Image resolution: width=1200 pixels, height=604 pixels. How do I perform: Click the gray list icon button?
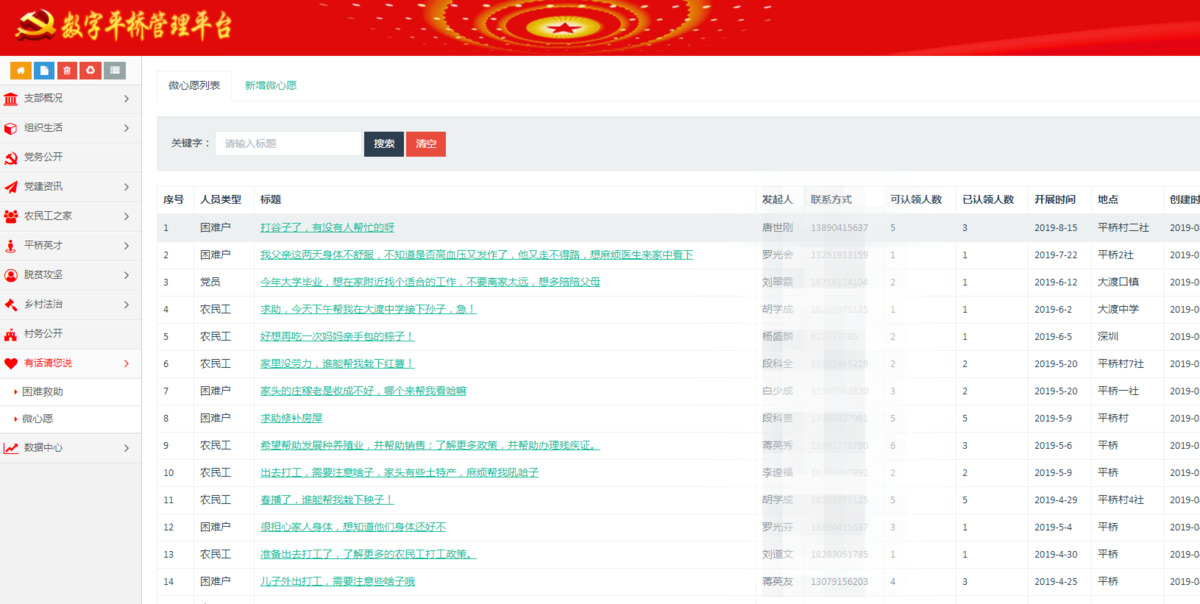(x=115, y=70)
